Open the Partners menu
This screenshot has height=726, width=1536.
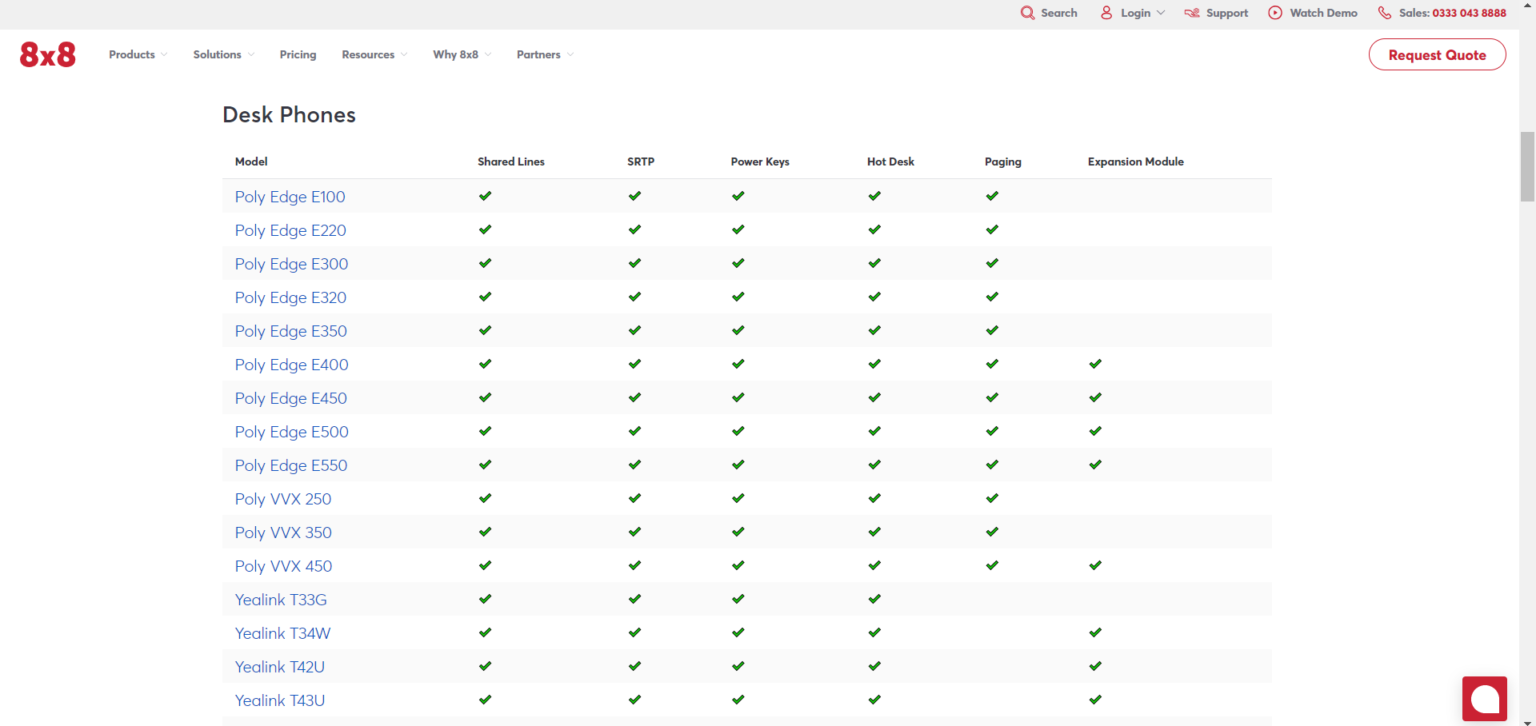[x=545, y=55]
